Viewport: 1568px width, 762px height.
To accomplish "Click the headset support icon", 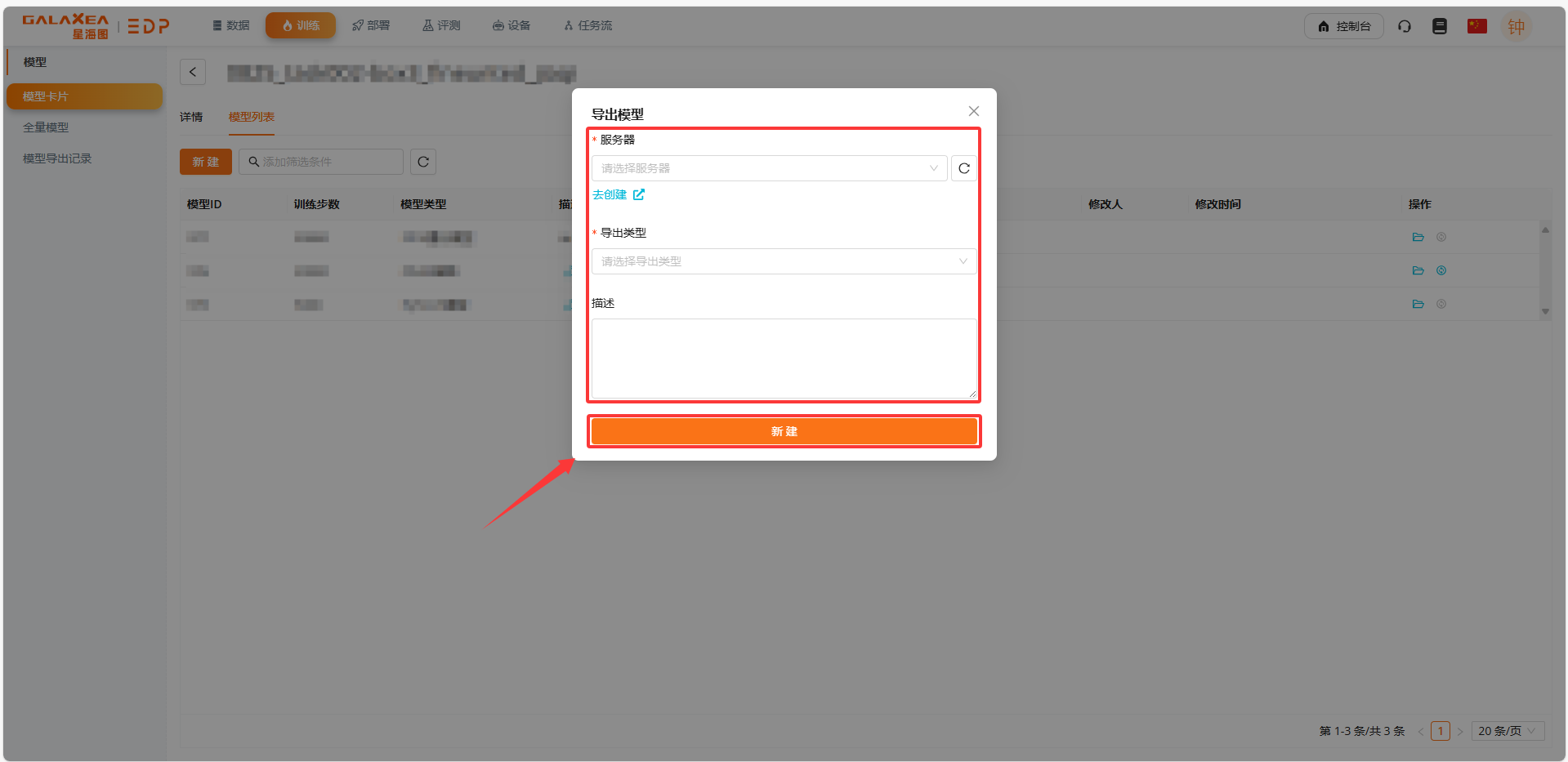I will (x=1405, y=26).
